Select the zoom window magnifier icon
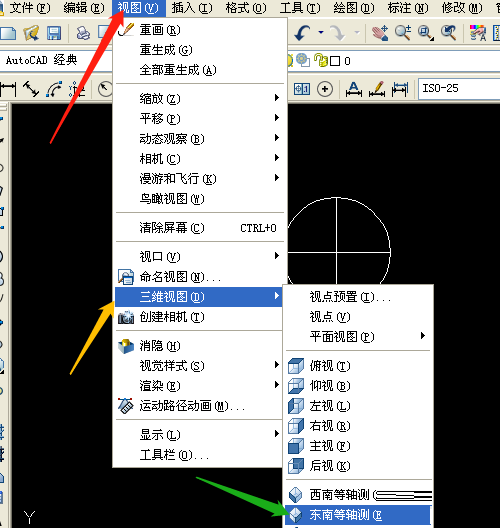The width and height of the screenshot is (500, 528). pyautogui.click(x=426, y=33)
